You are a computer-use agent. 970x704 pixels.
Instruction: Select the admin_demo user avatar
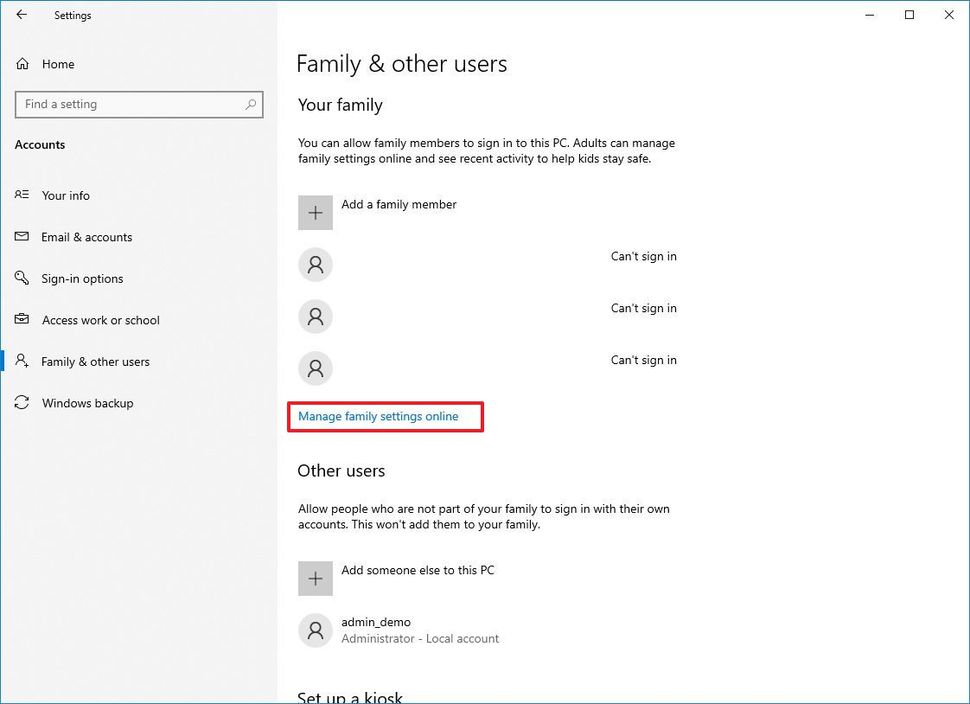point(315,631)
